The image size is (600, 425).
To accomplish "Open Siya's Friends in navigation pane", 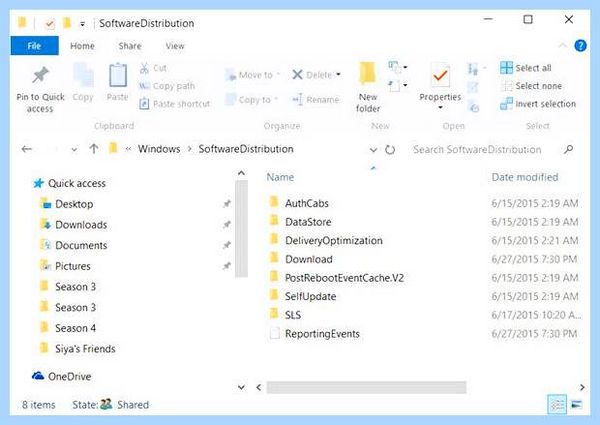I will click(x=78, y=349).
